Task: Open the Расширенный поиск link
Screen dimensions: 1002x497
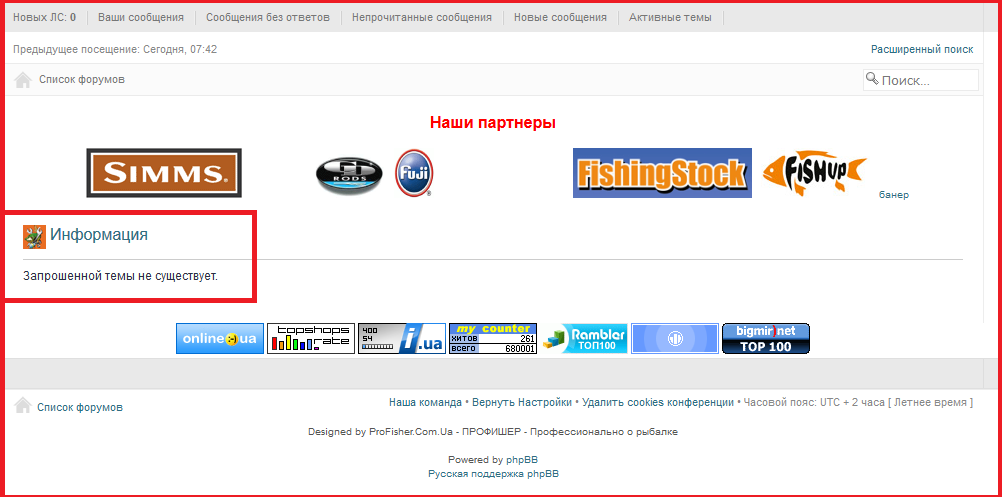Action: (x=921, y=49)
